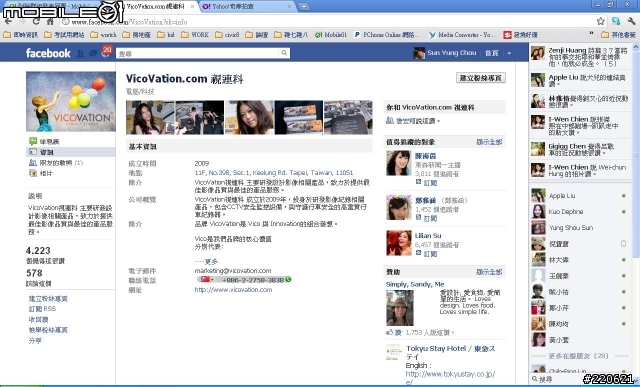Open the Chrome wrench menu
The image size is (640, 387).
[631, 21]
